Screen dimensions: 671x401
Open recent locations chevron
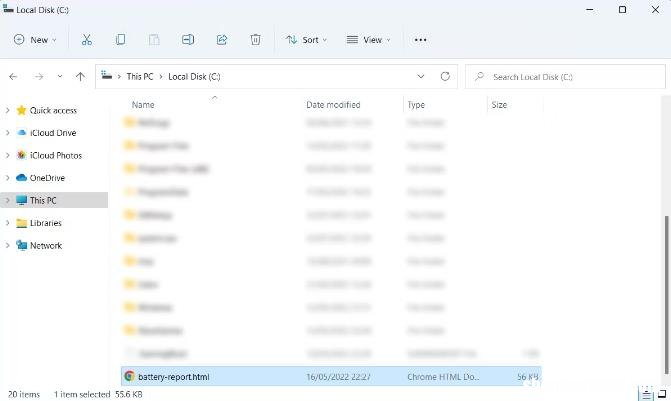60,76
